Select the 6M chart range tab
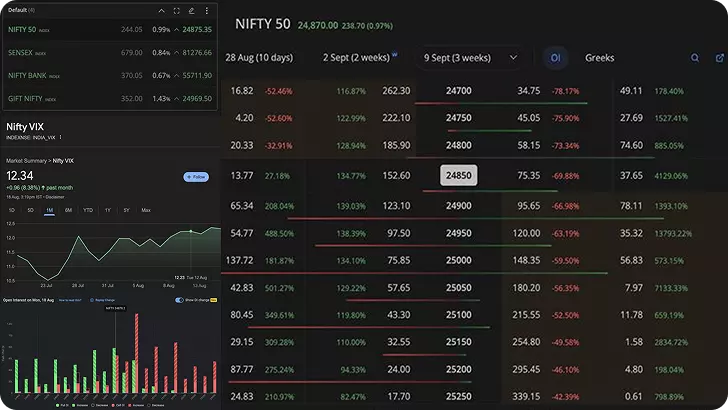Screen dimensions: 728x410 tap(68, 210)
